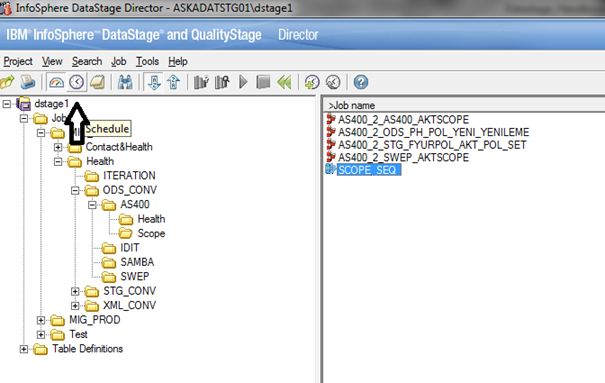Select job AS400_2_ODS_PH_POL_YENI_YENILEME
This screenshot has width=605, height=383.
pyautogui.click(x=433, y=132)
